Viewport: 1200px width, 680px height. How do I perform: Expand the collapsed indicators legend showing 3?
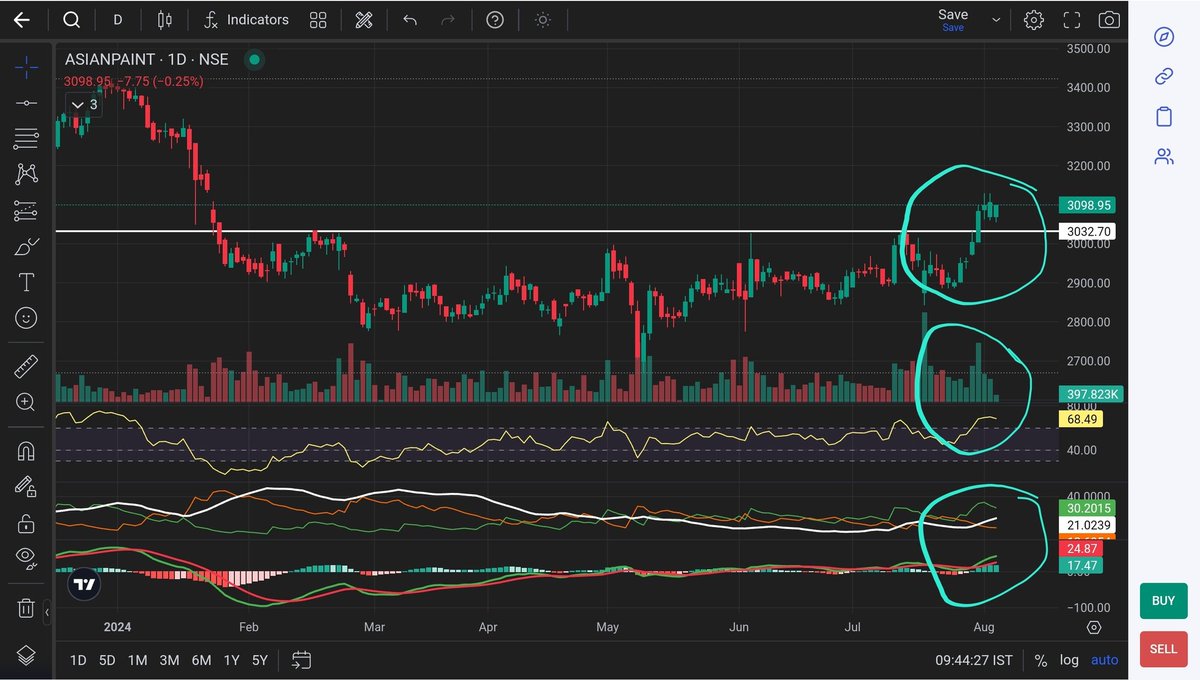click(x=82, y=104)
